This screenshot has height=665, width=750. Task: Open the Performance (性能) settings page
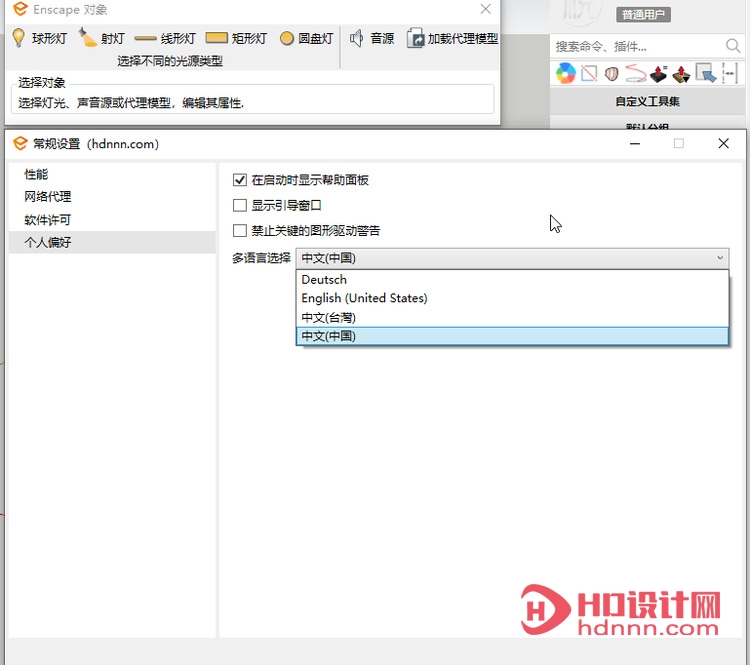coord(112,174)
